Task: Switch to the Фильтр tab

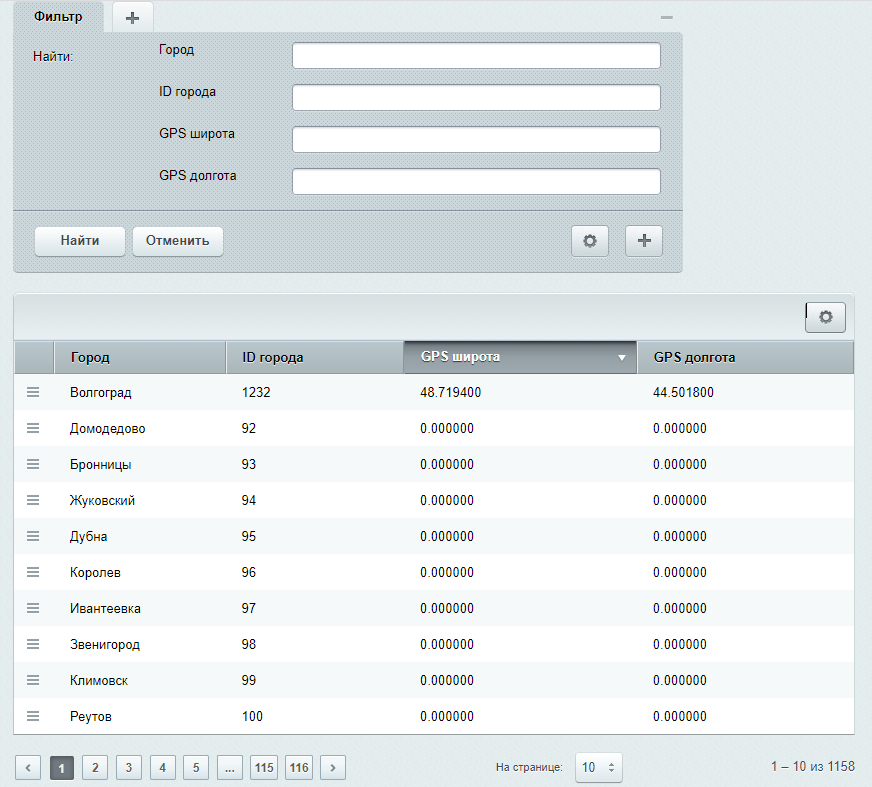Action: 58,17
